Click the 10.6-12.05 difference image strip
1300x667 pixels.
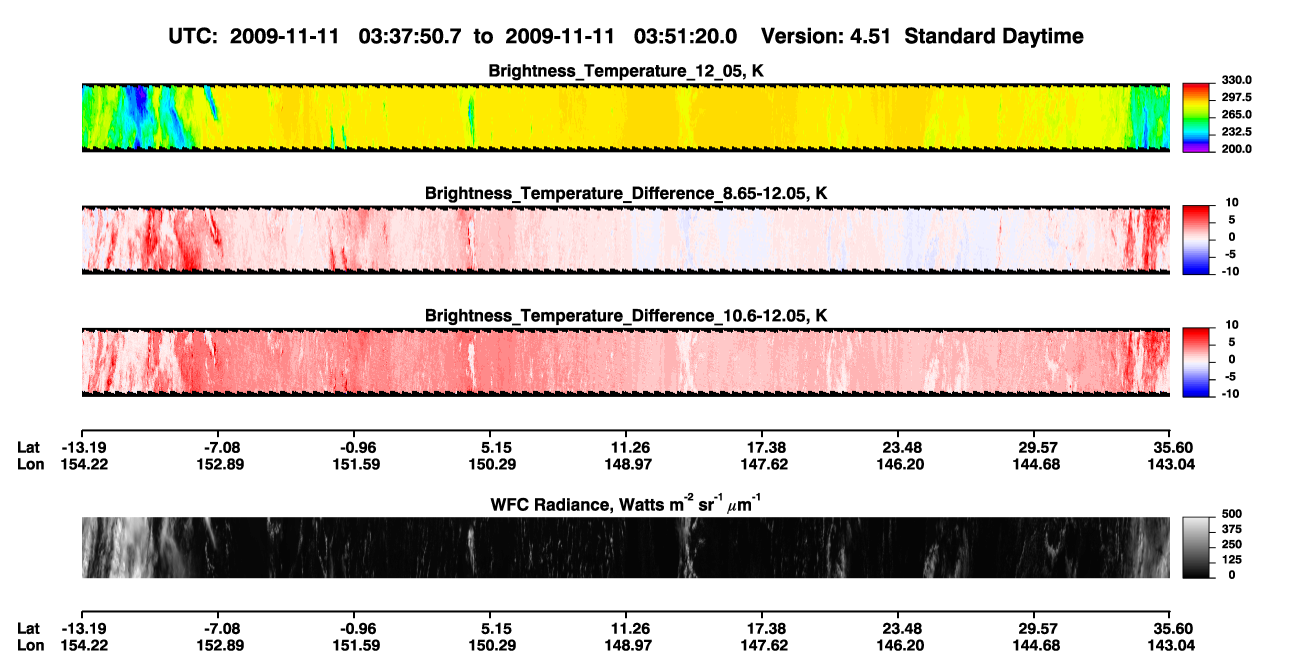tap(626, 362)
